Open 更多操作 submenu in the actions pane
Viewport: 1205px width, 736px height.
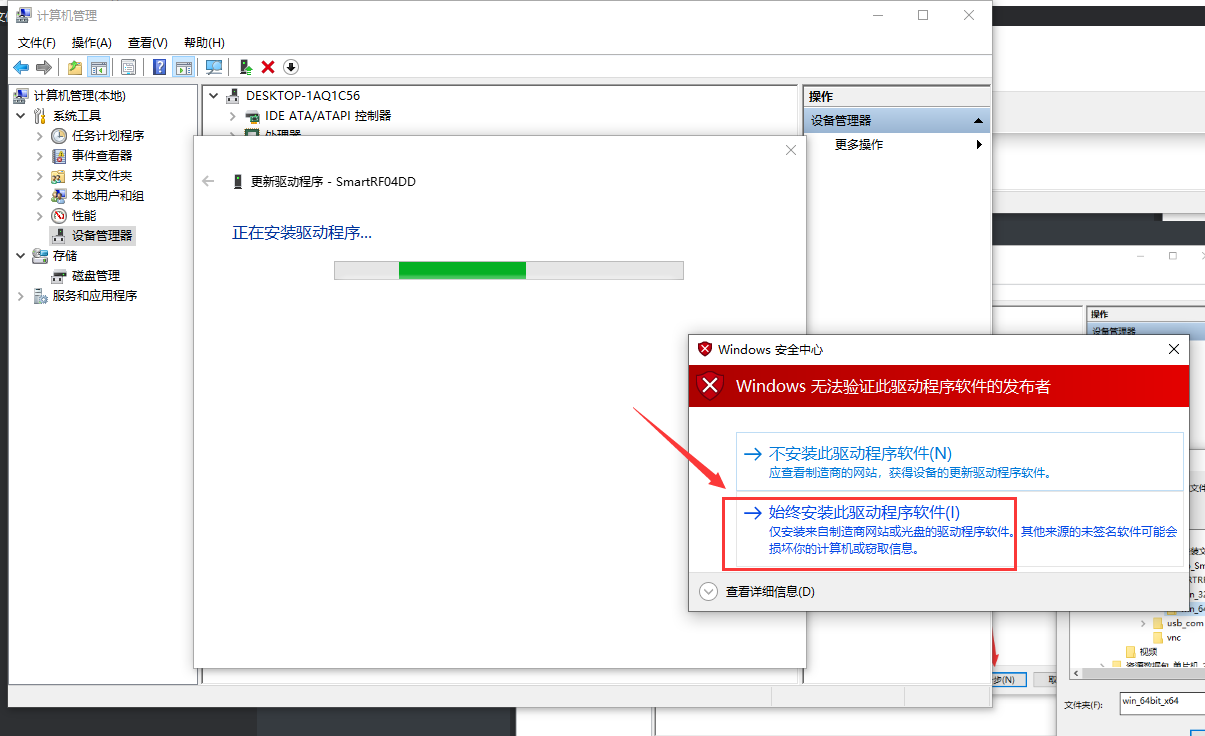click(859, 145)
